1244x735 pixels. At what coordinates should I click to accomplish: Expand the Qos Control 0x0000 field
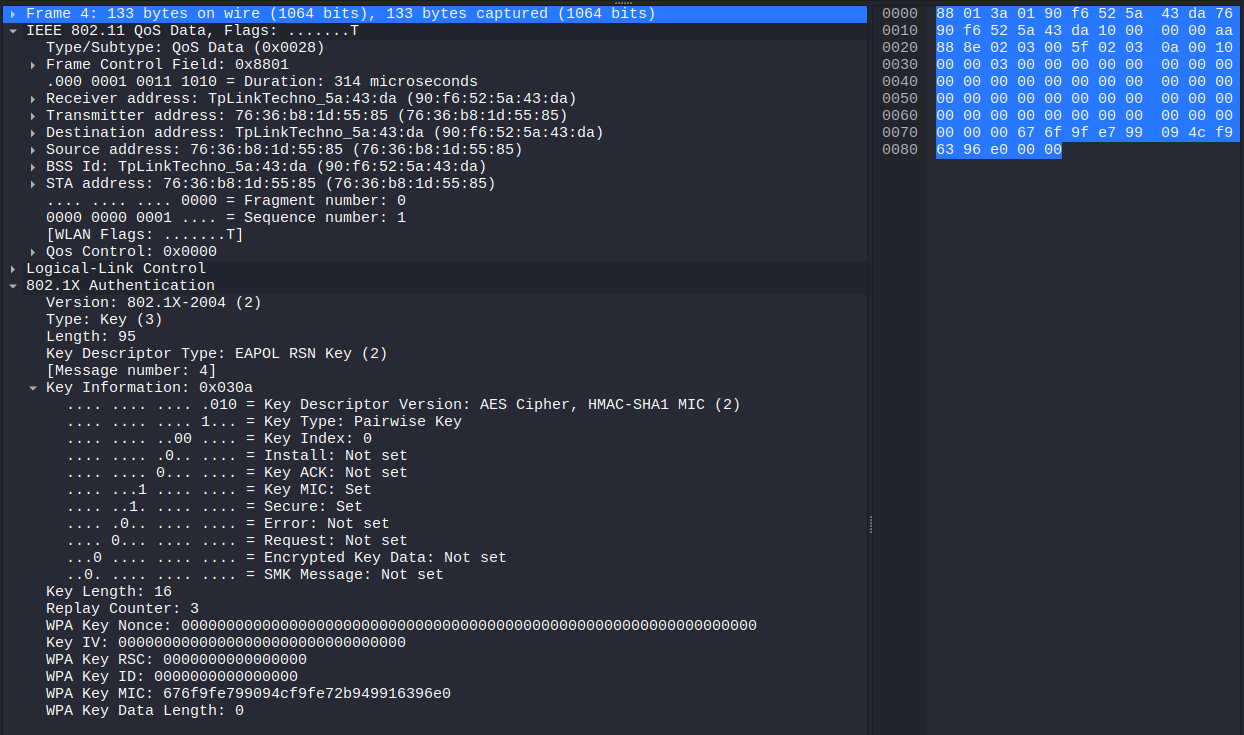click(x=34, y=252)
